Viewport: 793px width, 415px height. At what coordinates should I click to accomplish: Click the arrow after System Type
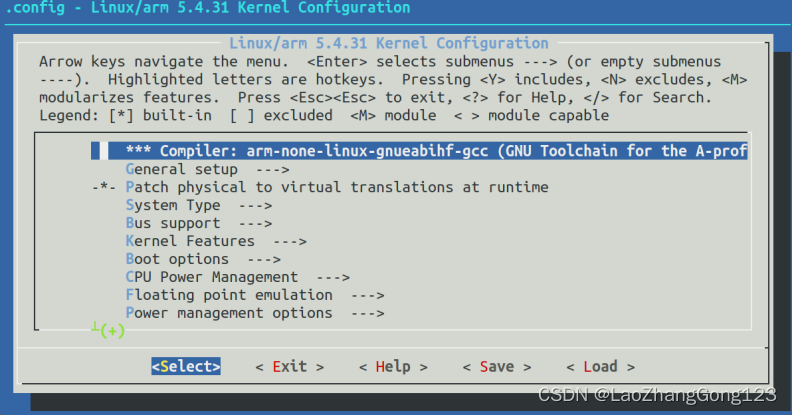(x=255, y=206)
